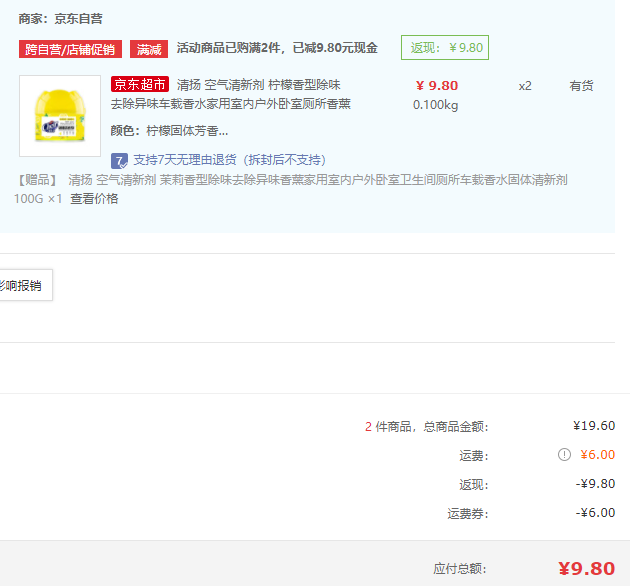Click the 跨自营/店铺促销 red tag
630x586 pixels.
point(70,49)
